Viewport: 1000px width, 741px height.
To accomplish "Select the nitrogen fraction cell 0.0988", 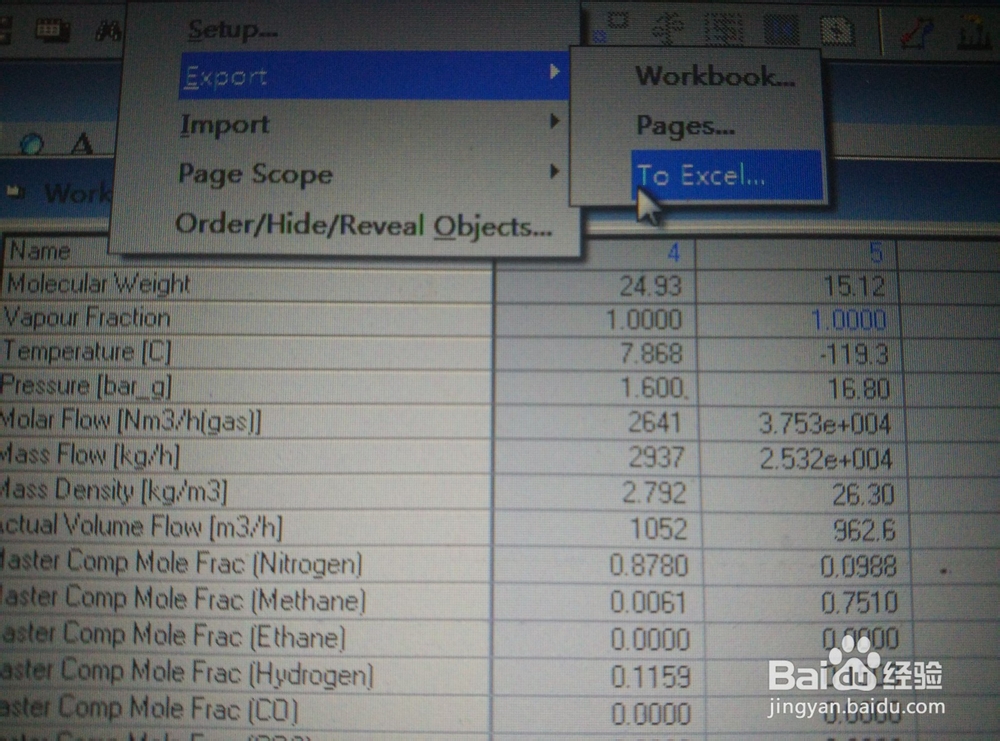I will click(x=858, y=566).
